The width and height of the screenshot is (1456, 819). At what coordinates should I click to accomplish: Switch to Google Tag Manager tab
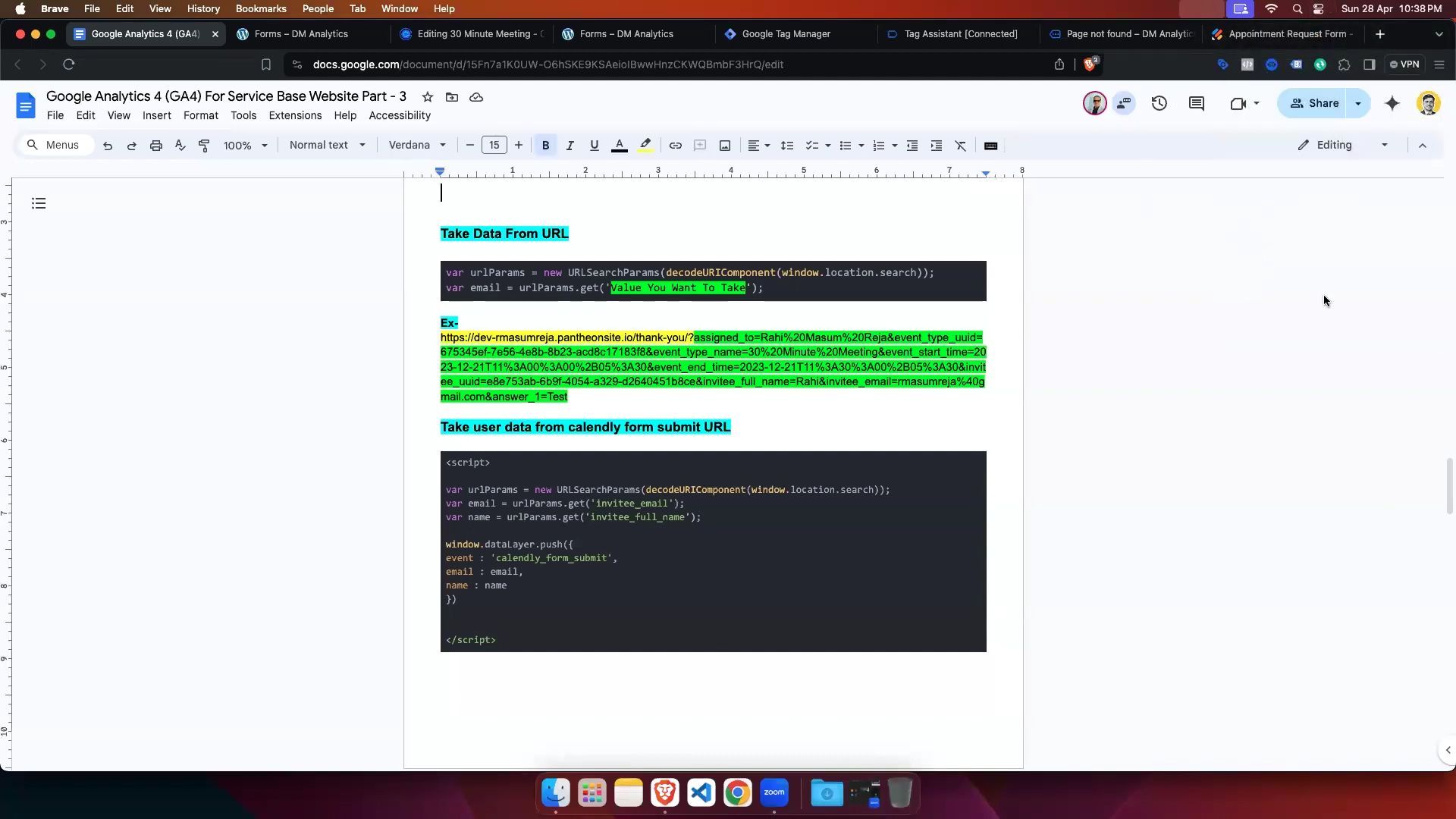coord(786,34)
